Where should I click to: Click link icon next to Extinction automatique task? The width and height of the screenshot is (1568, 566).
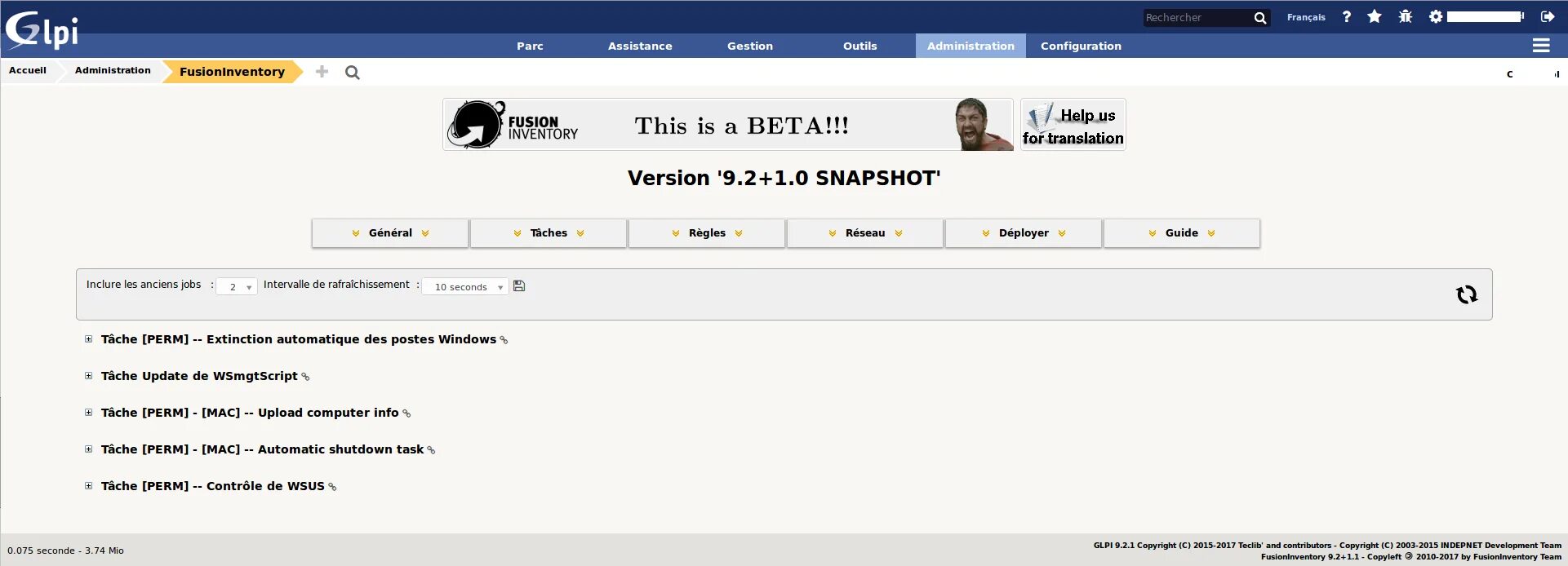point(504,340)
